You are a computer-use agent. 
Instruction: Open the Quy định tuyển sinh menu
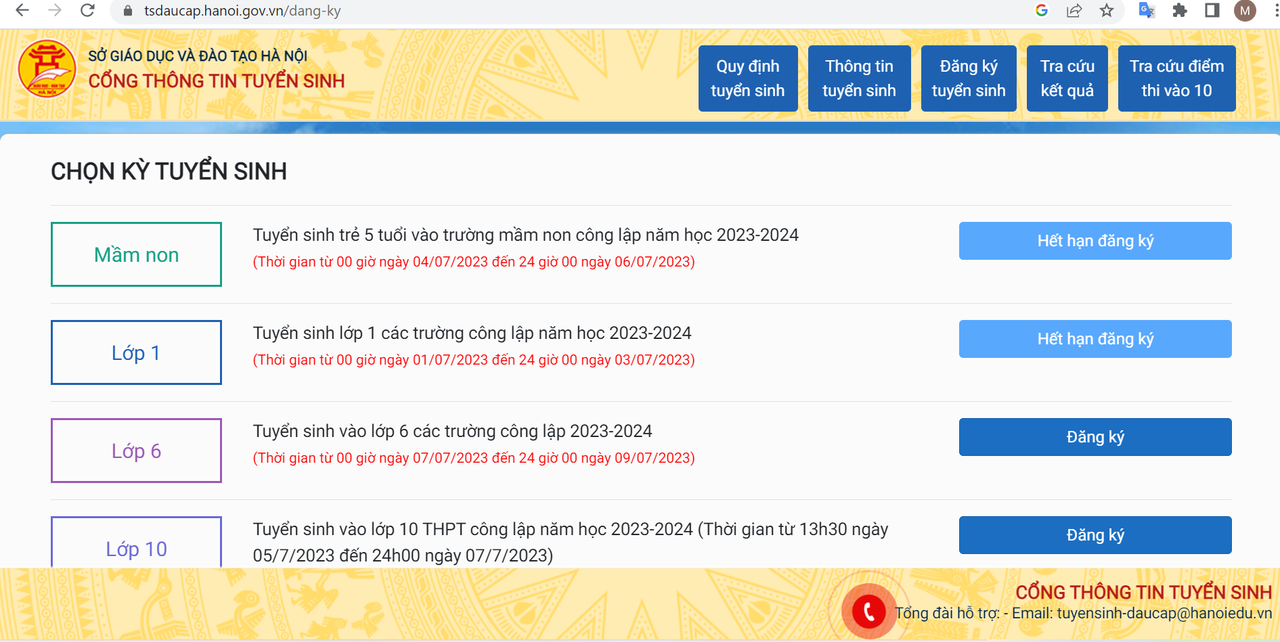(x=748, y=78)
